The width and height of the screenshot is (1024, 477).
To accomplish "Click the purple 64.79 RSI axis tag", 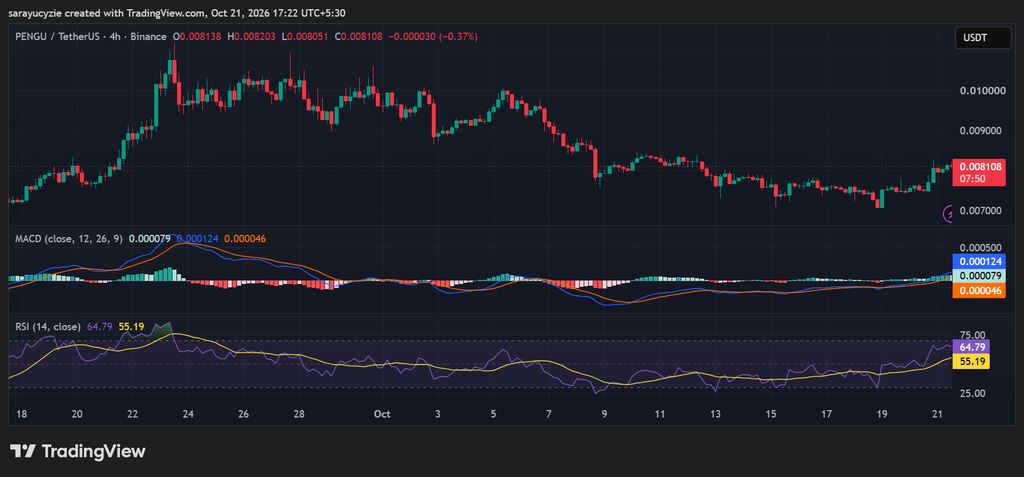I will coord(972,347).
